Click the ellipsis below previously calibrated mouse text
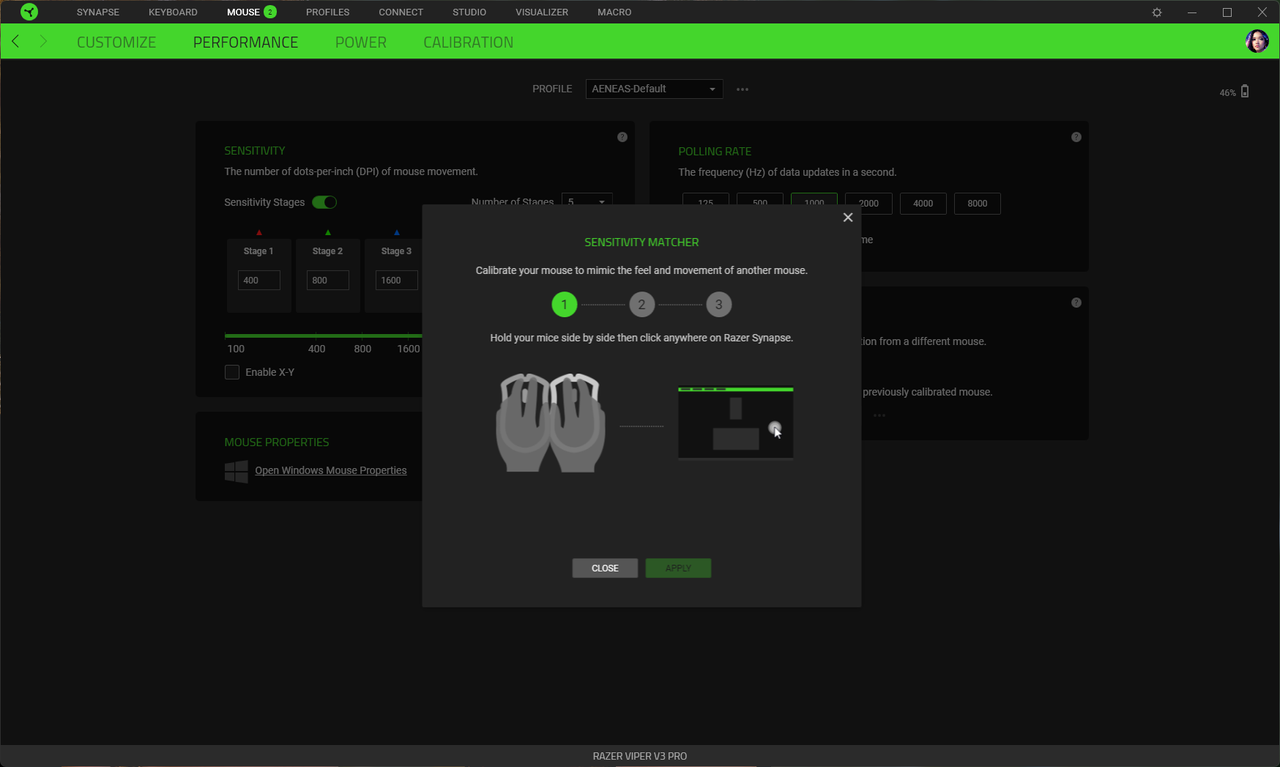1280x767 pixels. 879,415
